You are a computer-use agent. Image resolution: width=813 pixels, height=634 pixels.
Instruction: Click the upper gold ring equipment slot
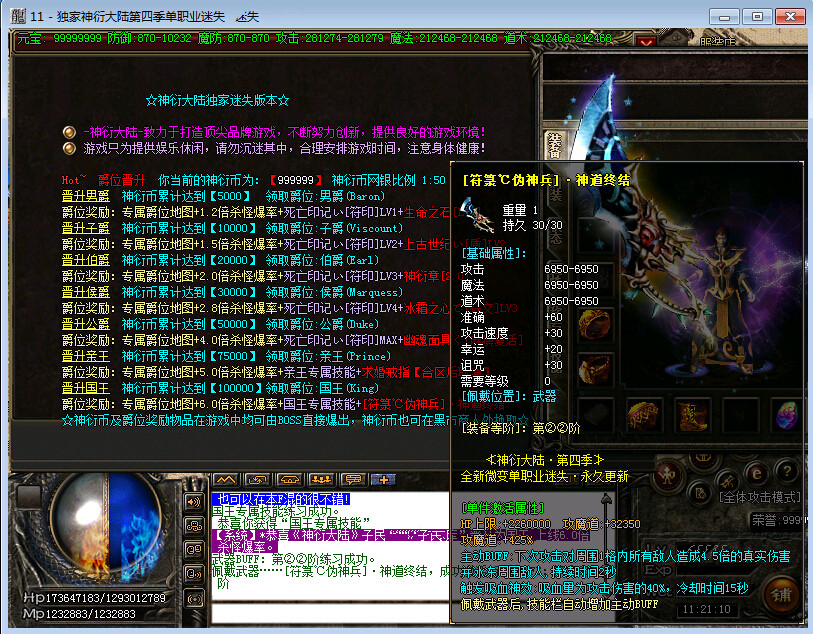click(593, 324)
